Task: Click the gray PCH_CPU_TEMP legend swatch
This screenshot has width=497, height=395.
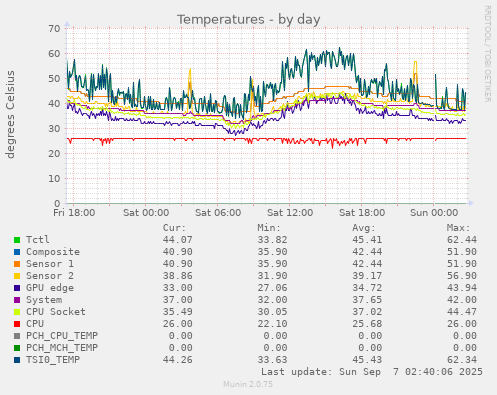Action: coord(17,336)
